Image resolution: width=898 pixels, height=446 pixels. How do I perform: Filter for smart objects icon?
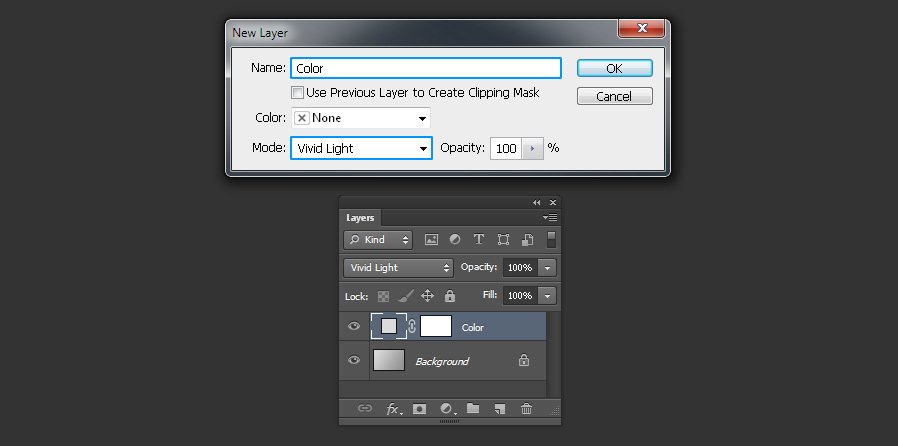527,240
